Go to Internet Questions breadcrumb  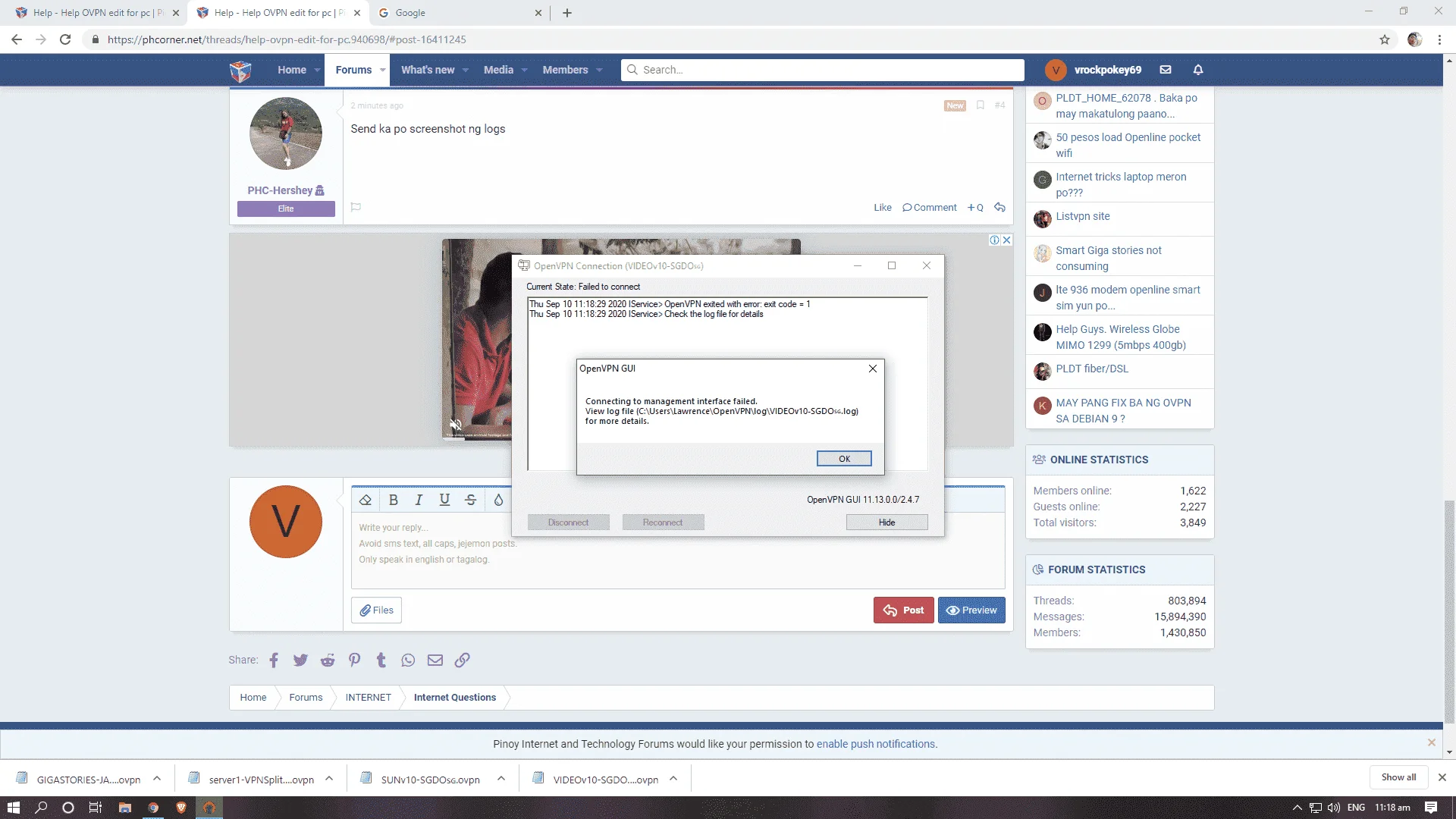click(455, 698)
